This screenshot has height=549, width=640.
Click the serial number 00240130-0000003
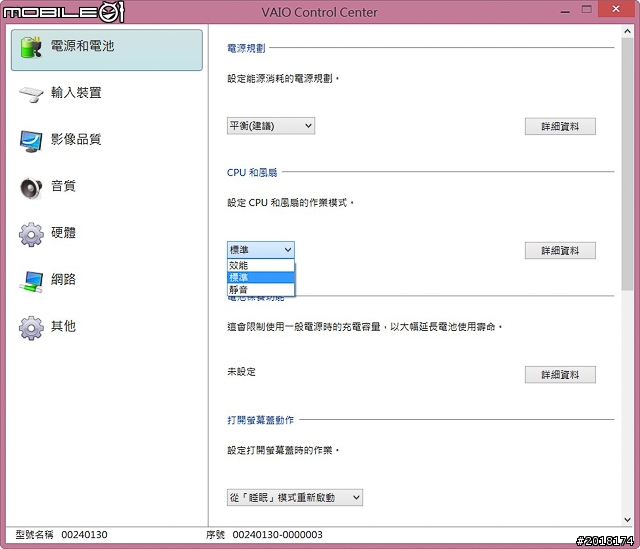[277, 535]
